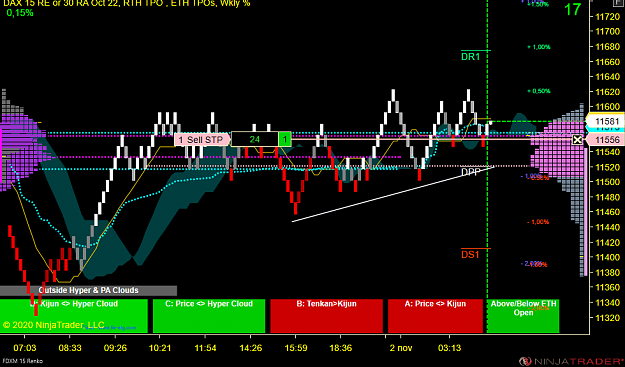
Task: Click the 11556 stop price tag
Action: [x=607, y=140]
